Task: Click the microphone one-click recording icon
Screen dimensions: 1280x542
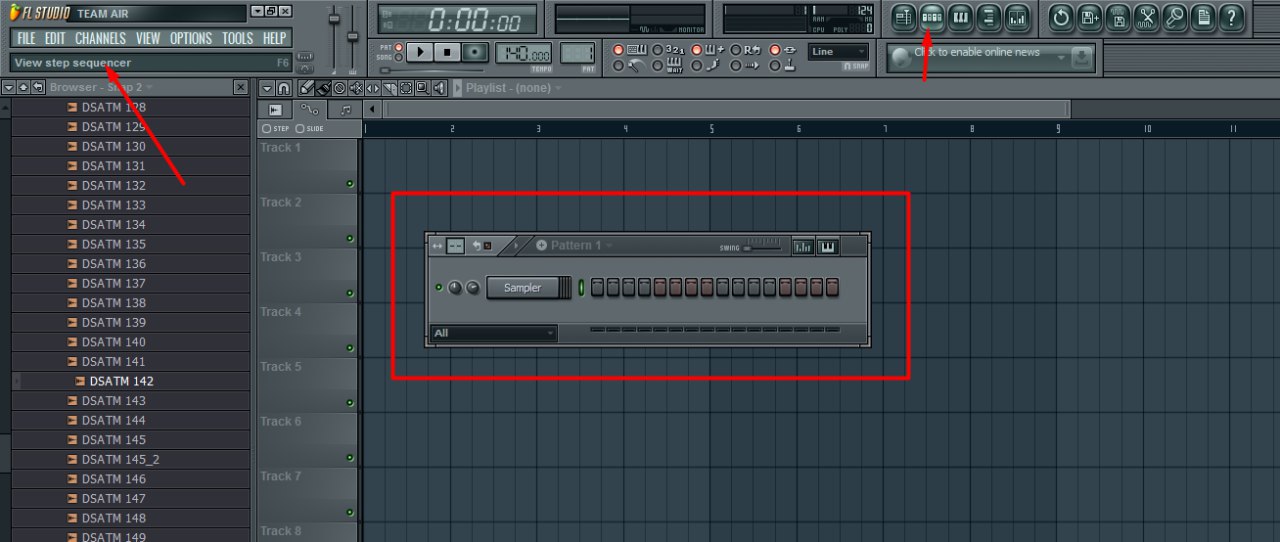Action: click(x=1174, y=16)
